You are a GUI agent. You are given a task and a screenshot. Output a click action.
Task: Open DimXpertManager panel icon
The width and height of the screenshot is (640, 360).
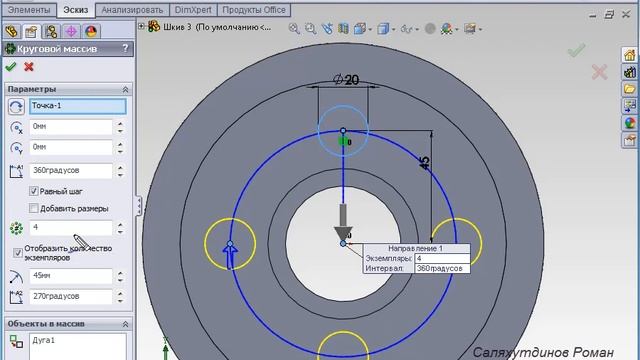click(x=71, y=31)
